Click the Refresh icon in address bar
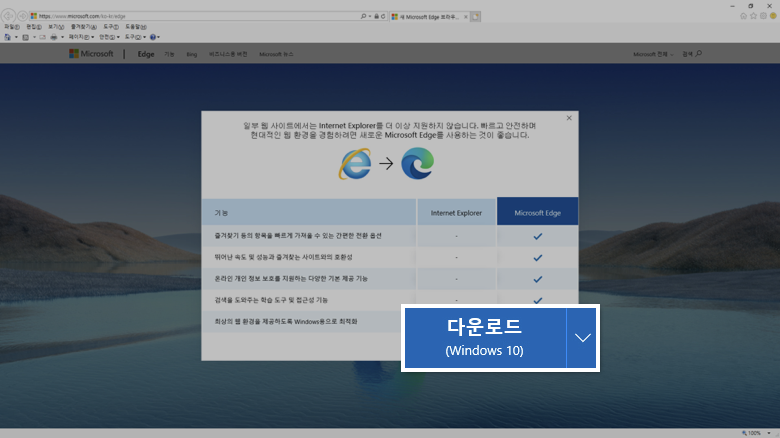Image resolution: width=780 pixels, height=438 pixels. coord(382,17)
